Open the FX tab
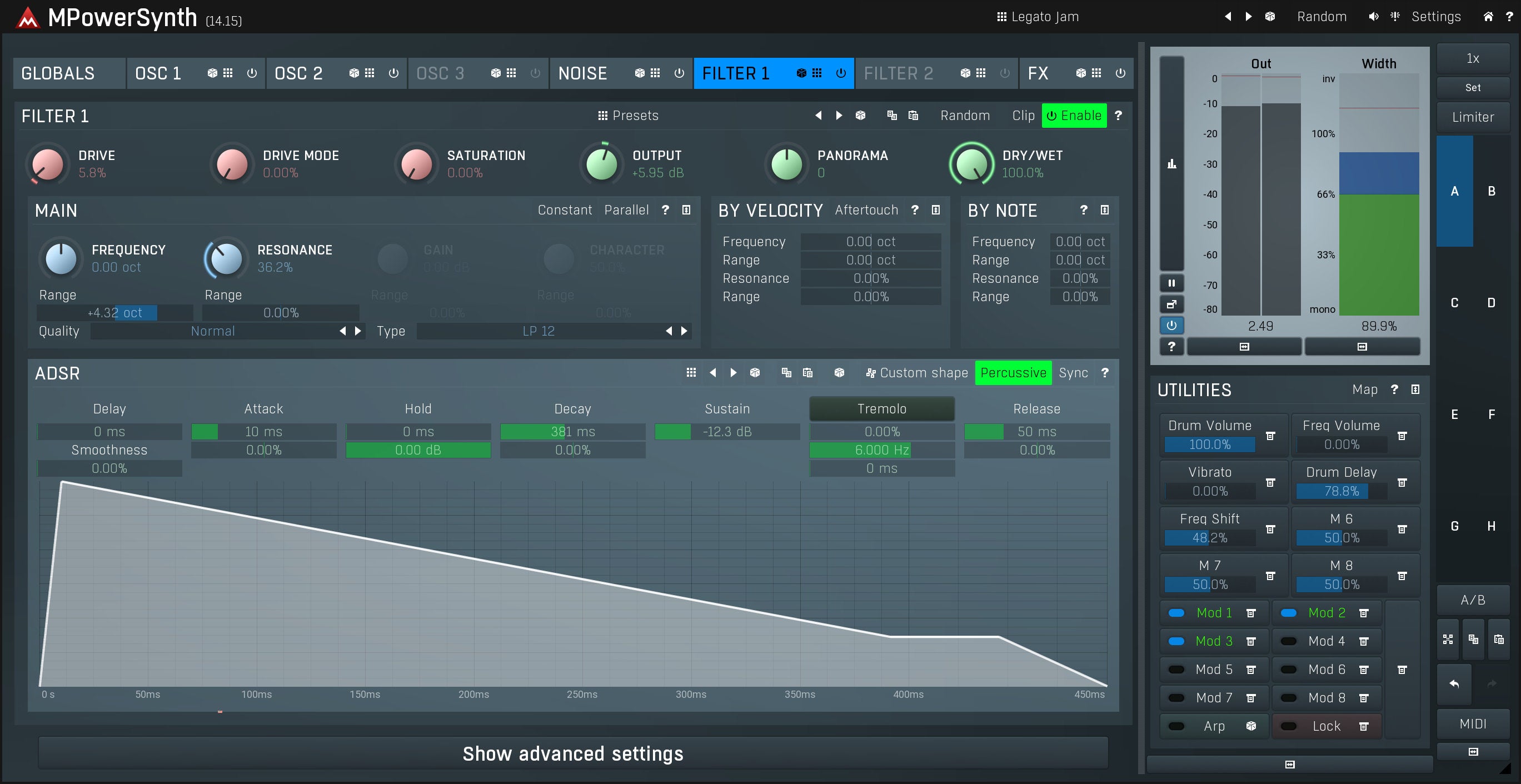The image size is (1521, 784). [x=1038, y=73]
